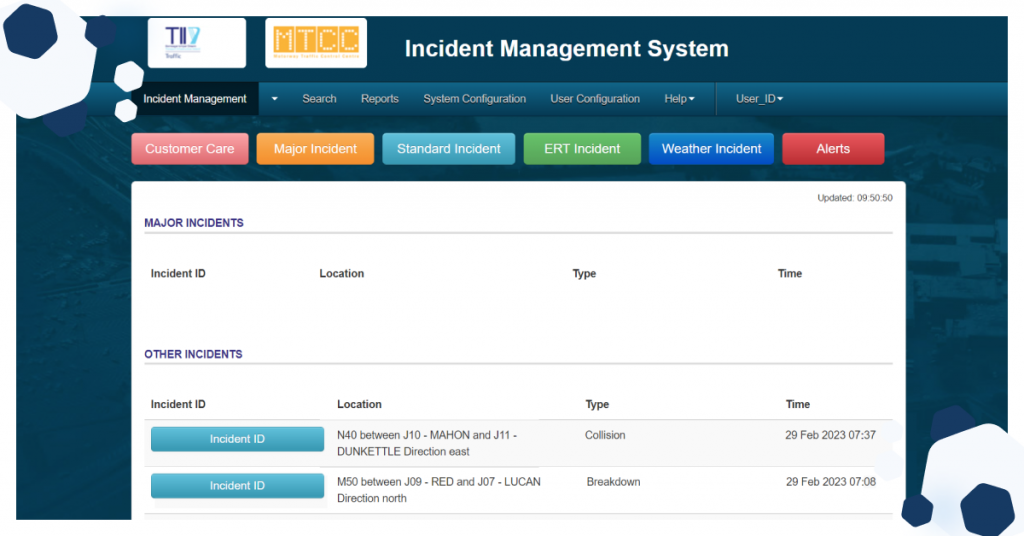Click the 29 Feb 2023 07:08 time
Image resolution: width=1024 pixels, height=536 pixels.
coord(831,482)
